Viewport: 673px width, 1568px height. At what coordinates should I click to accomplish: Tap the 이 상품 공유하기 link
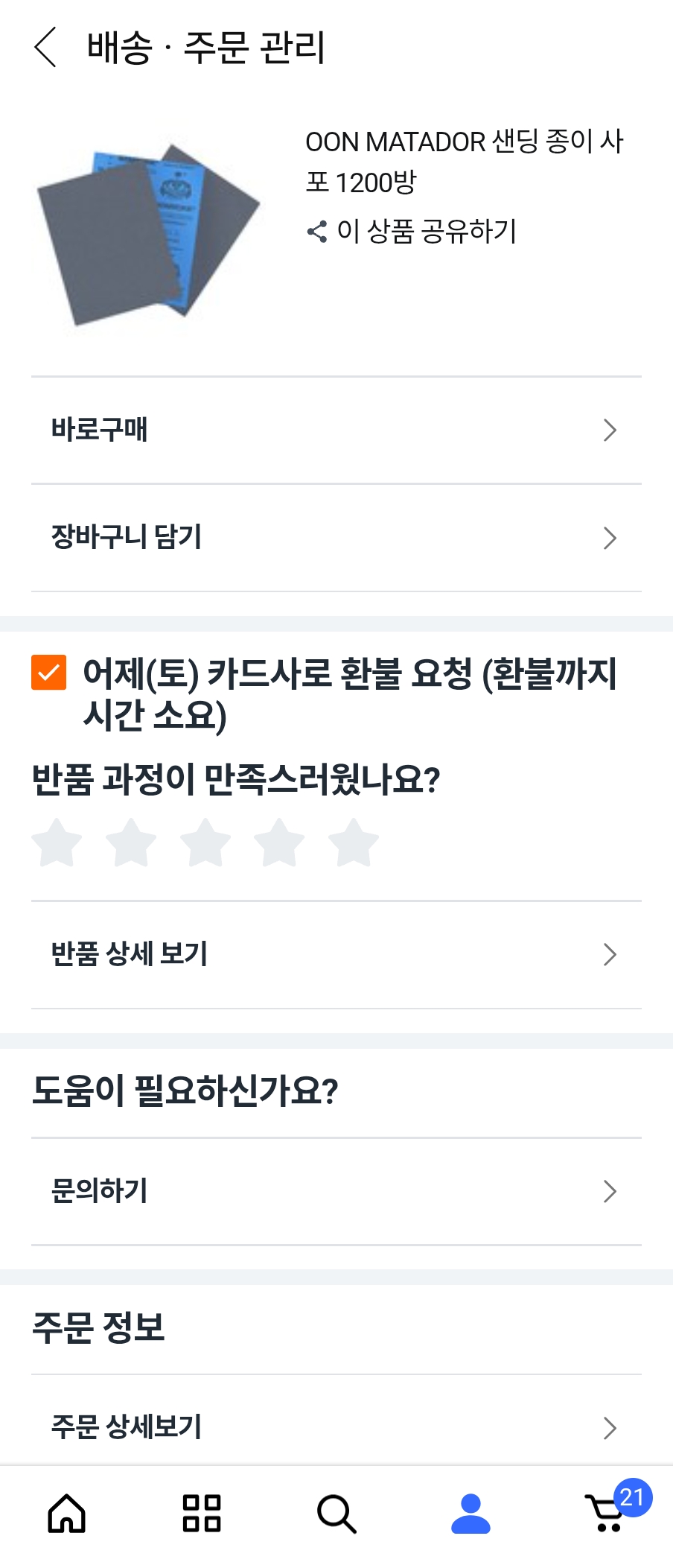click(x=427, y=232)
